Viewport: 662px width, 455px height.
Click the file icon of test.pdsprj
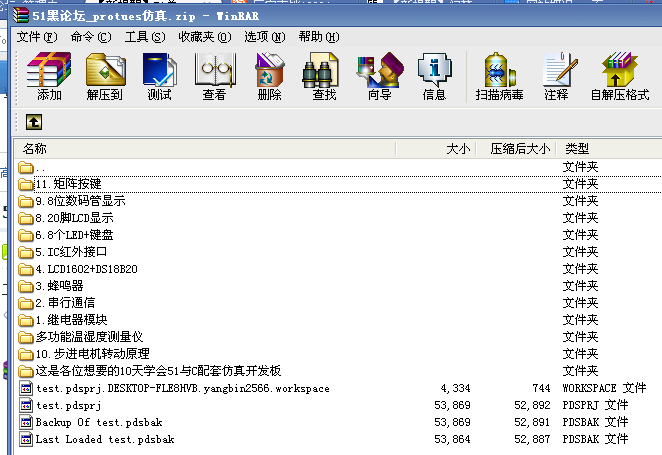coord(26,406)
